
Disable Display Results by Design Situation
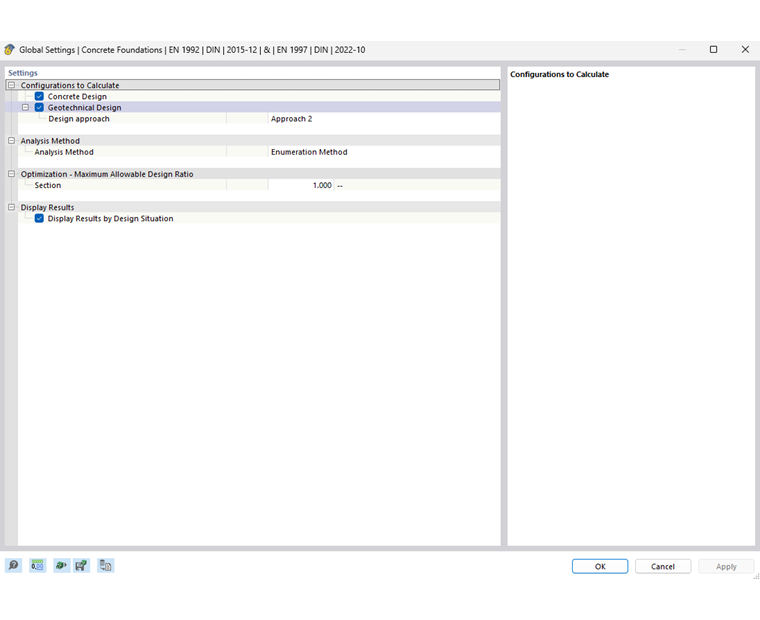pos(39,218)
